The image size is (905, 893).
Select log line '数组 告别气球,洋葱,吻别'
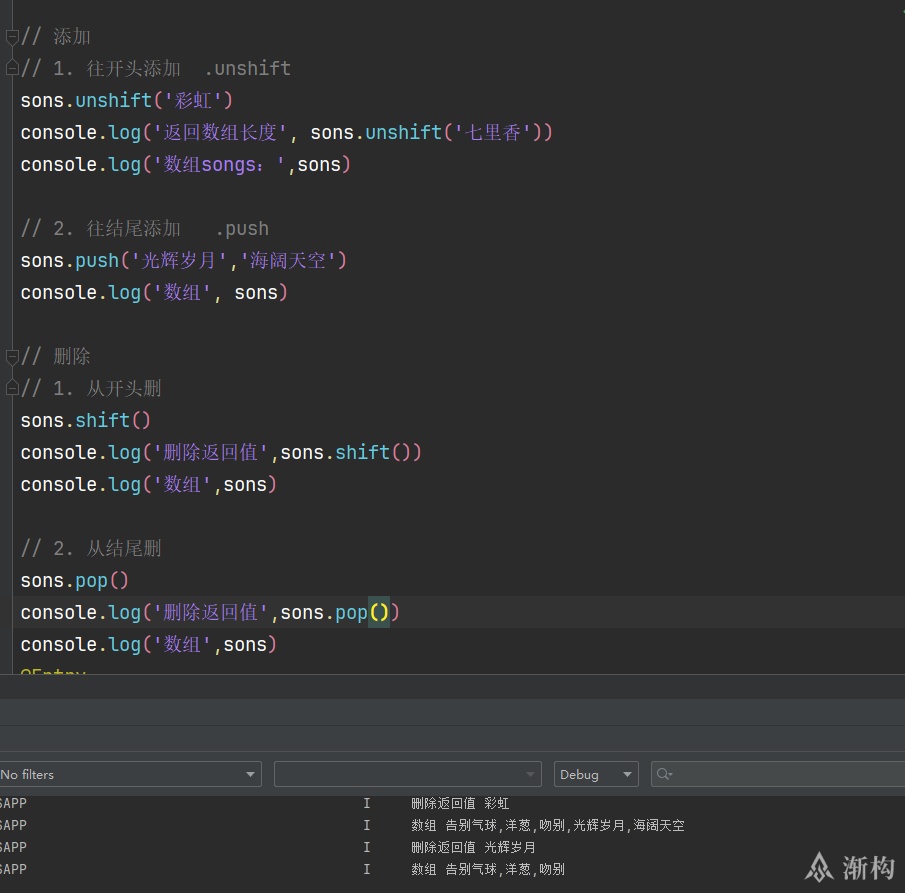488,869
